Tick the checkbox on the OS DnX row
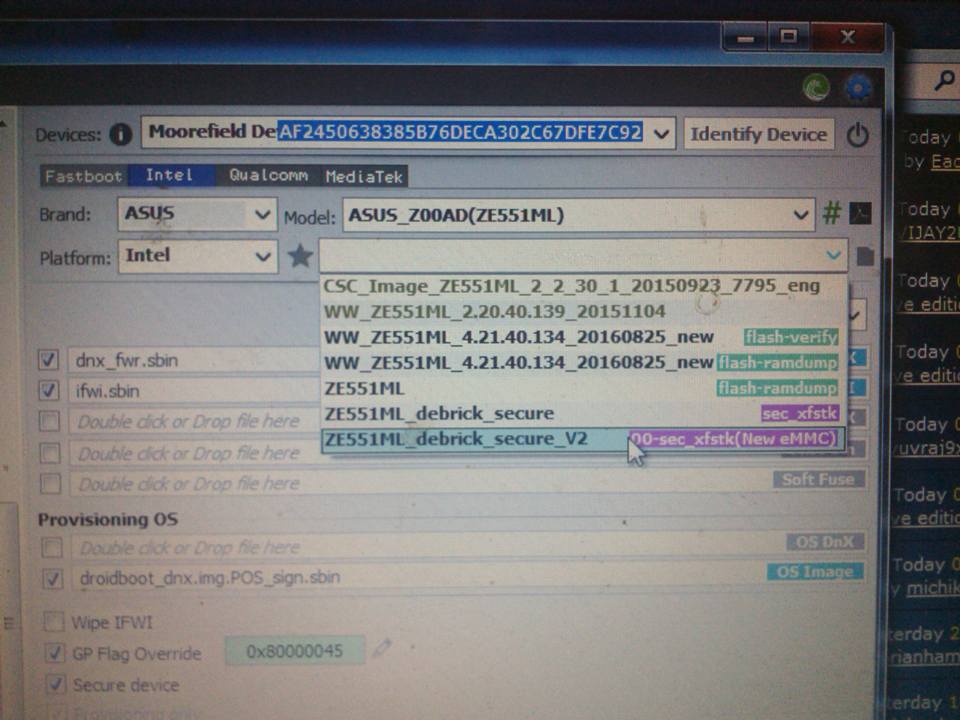The width and height of the screenshot is (960, 720). click(x=52, y=547)
